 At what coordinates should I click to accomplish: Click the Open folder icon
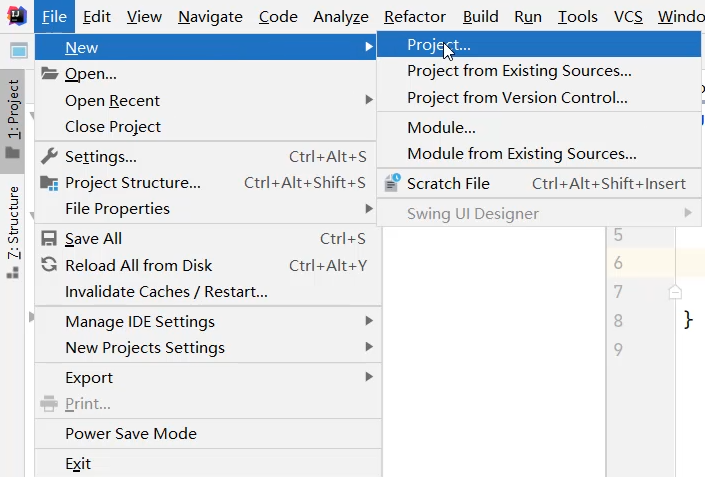pyautogui.click(x=49, y=73)
